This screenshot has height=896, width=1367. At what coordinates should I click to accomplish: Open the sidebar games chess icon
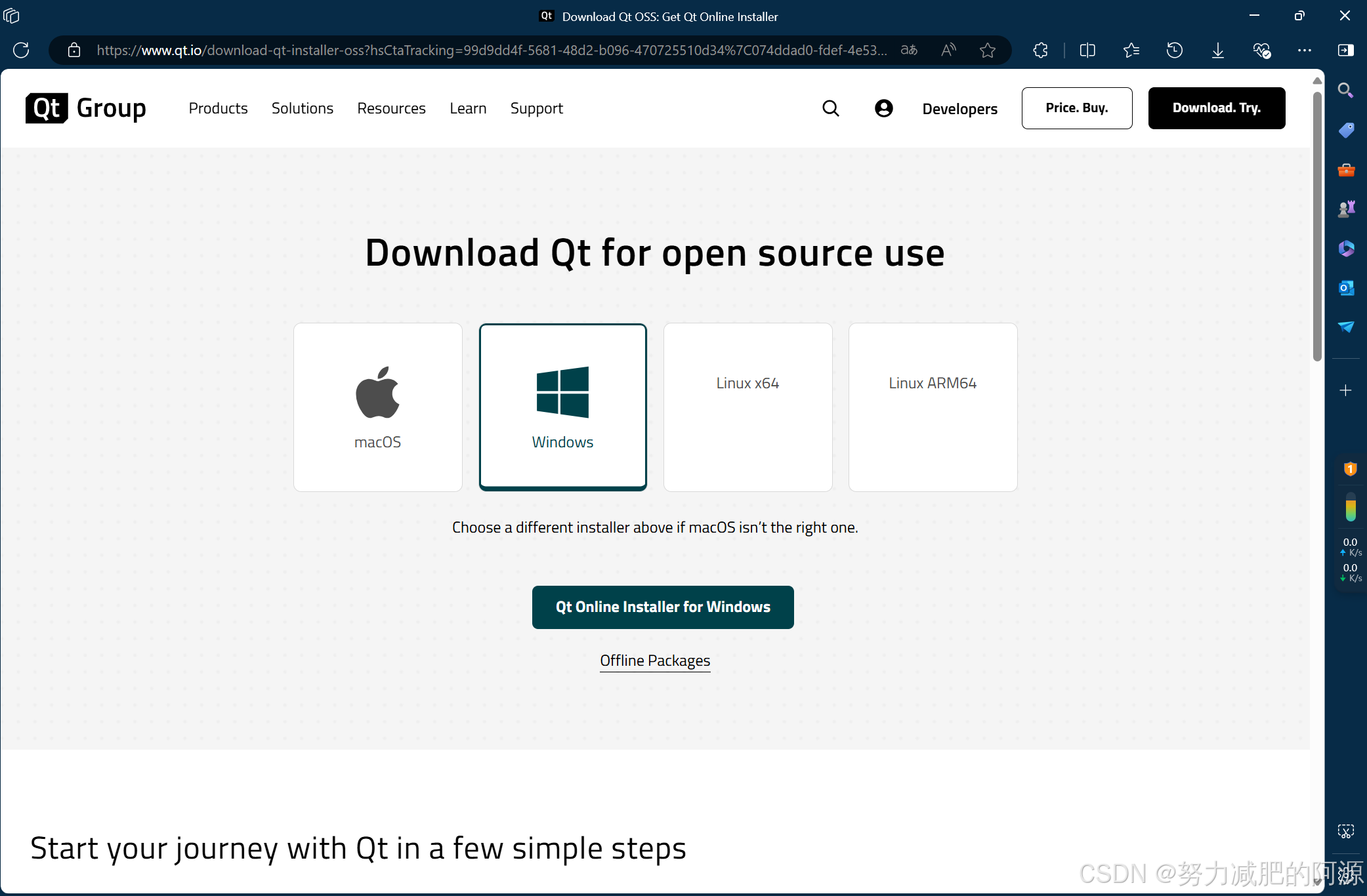point(1345,209)
